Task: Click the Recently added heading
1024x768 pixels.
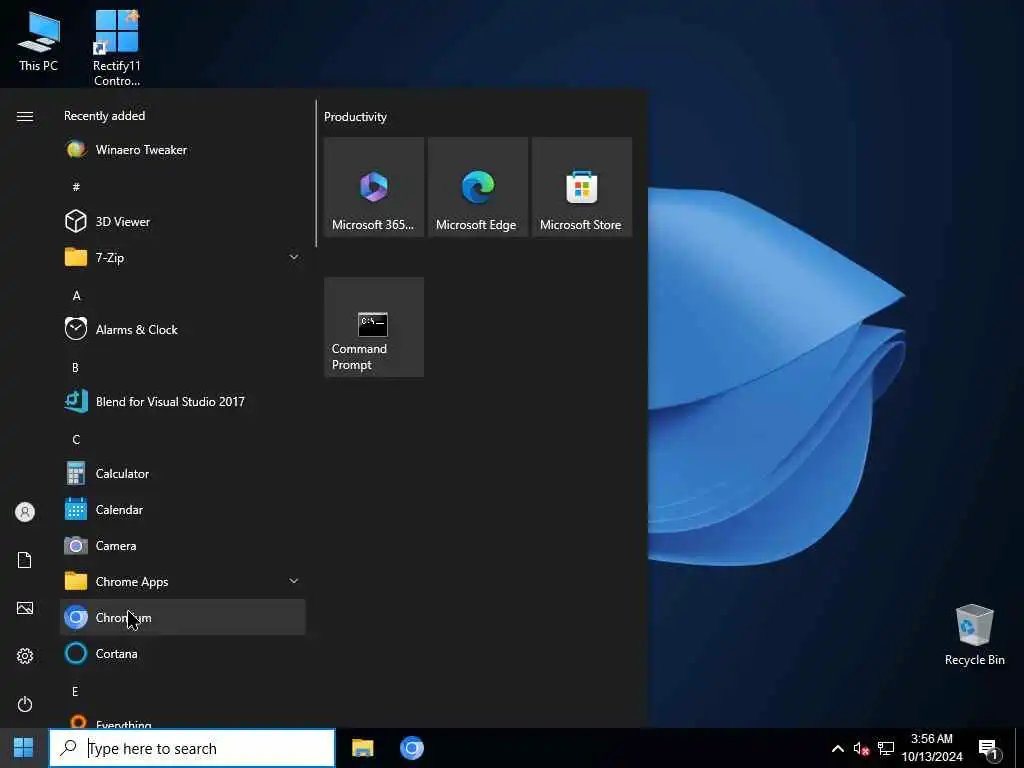Action: [x=104, y=116]
